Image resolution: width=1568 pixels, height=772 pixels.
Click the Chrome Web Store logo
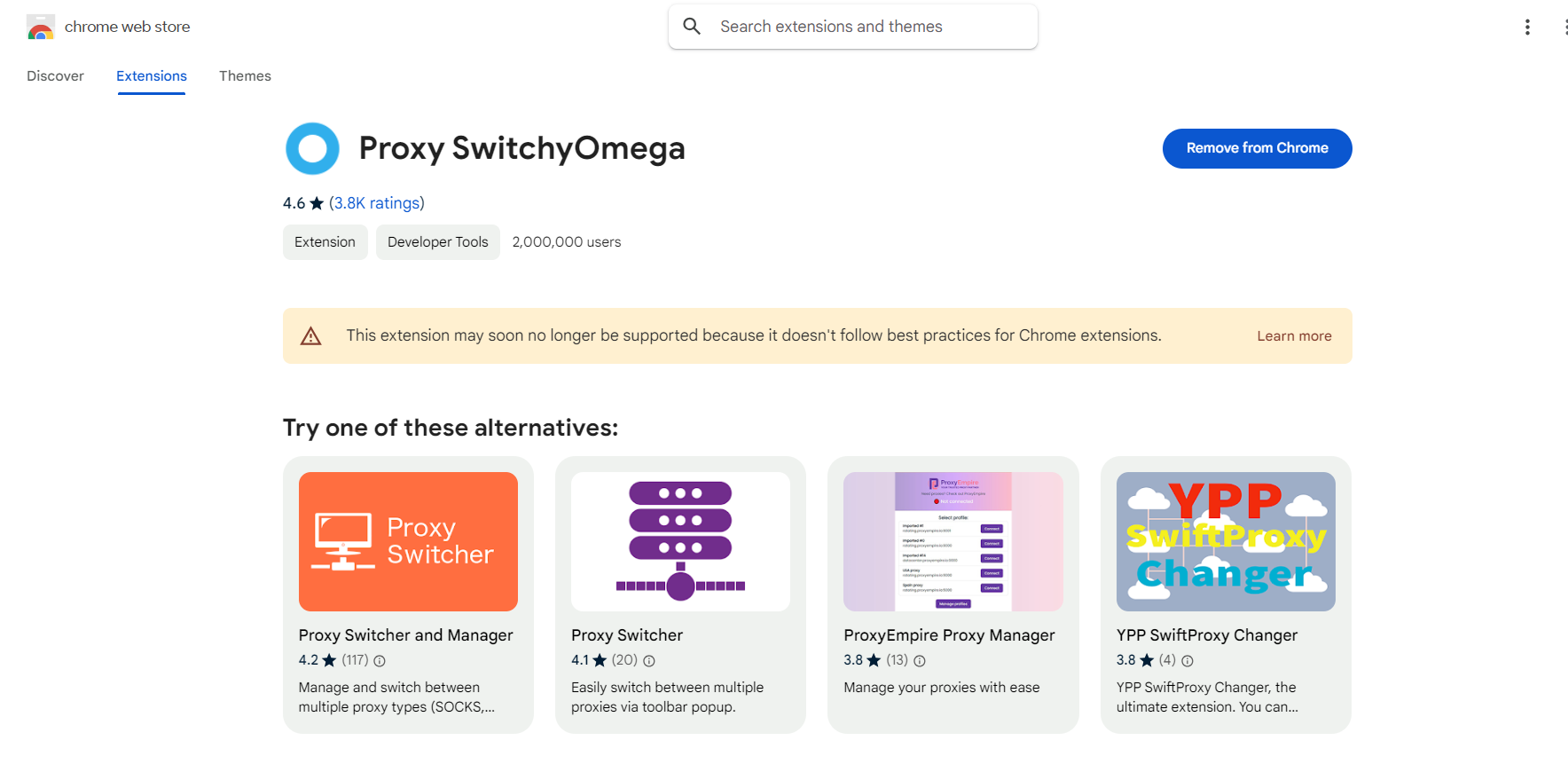pyautogui.click(x=40, y=27)
